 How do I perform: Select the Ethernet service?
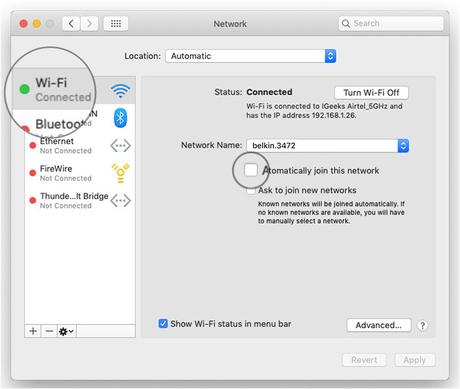pyautogui.click(x=80, y=146)
